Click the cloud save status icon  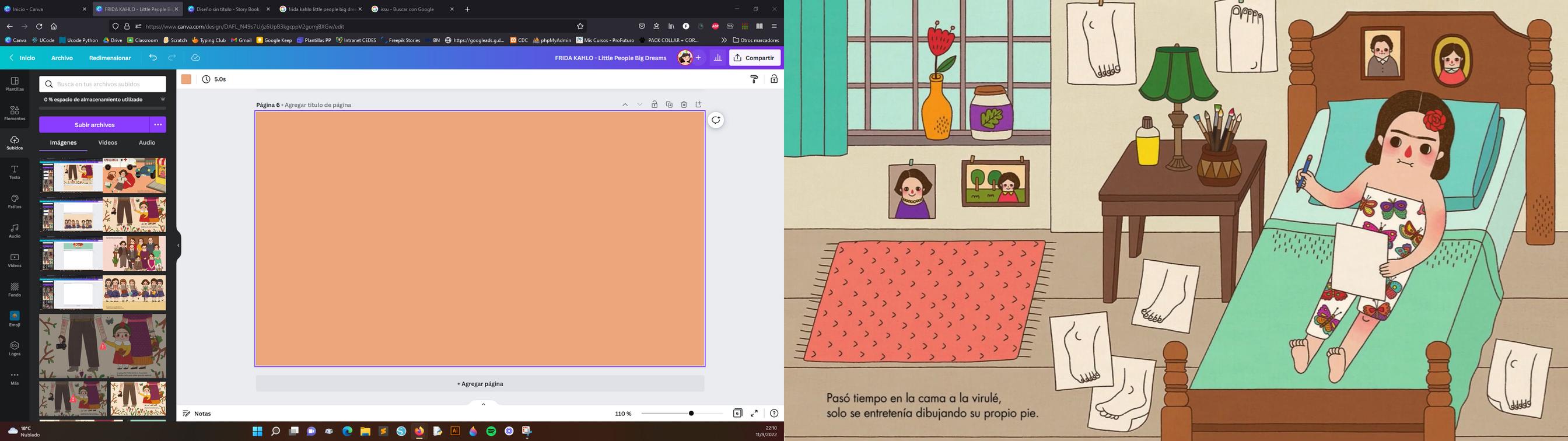pyautogui.click(x=195, y=58)
